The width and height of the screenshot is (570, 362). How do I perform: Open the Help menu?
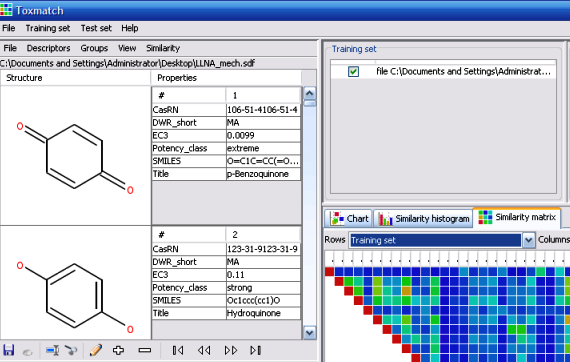(130, 28)
